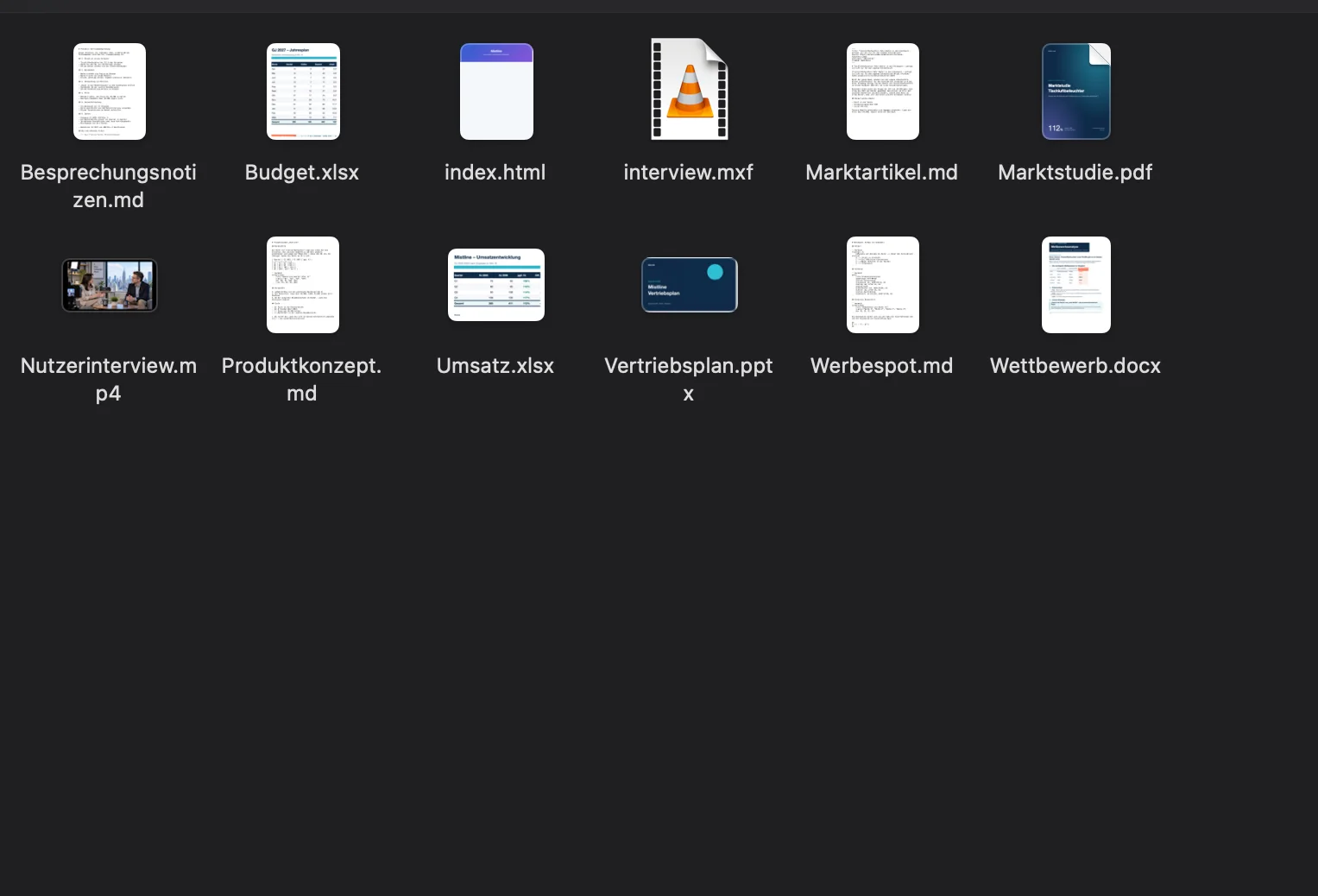Click the Marktartikel.md document icon
The height and width of the screenshot is (896, 1318).
(882, 91)
